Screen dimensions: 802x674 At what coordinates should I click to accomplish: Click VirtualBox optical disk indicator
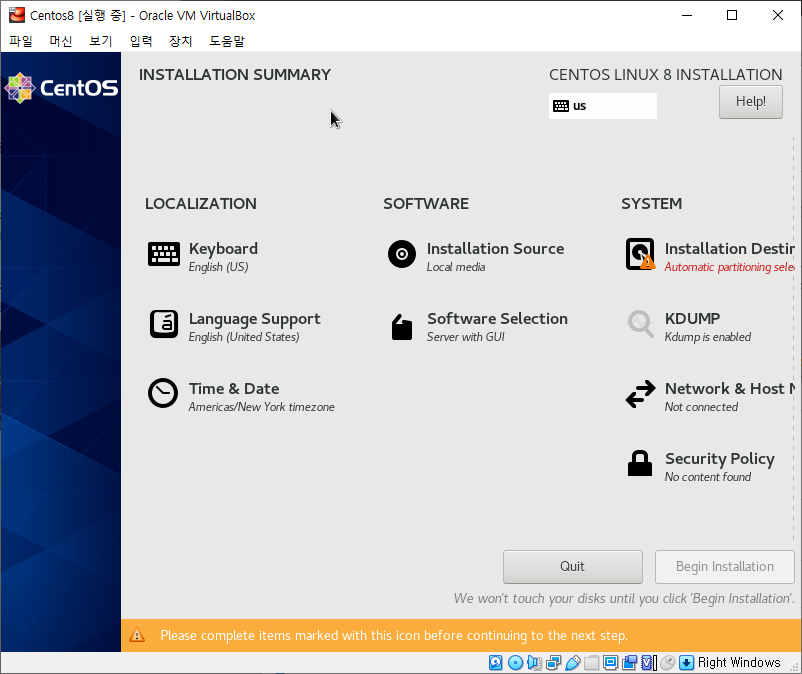click(x=516, y=663)
